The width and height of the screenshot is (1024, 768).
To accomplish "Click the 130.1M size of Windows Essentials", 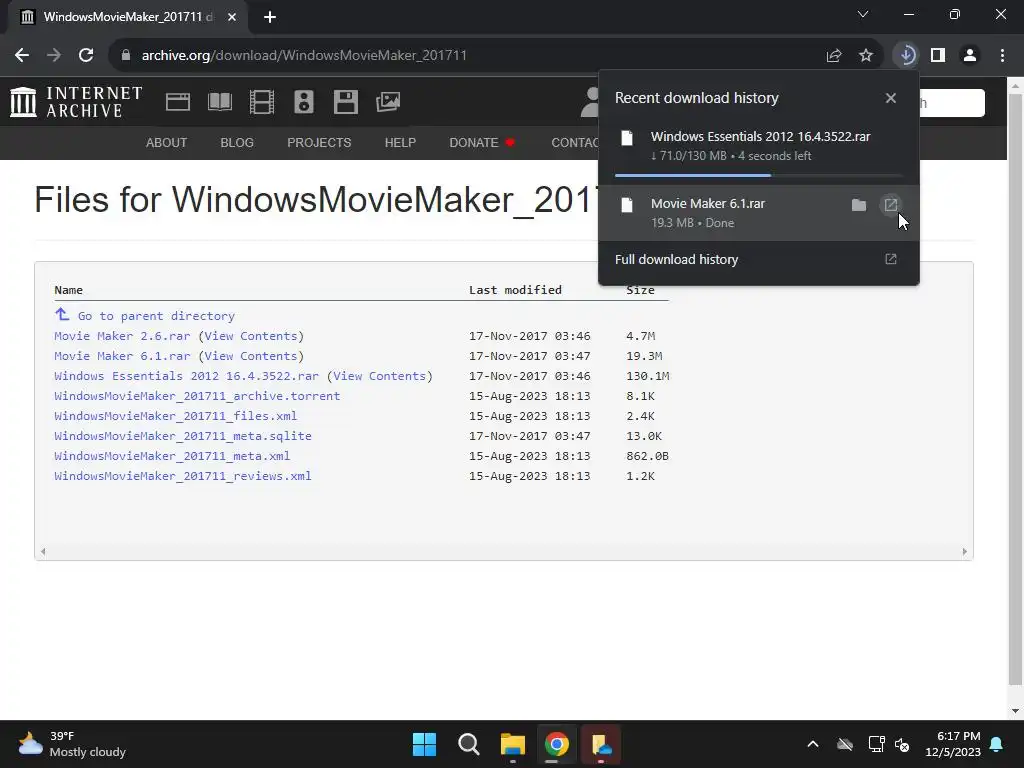I will [x=647, y=376].
